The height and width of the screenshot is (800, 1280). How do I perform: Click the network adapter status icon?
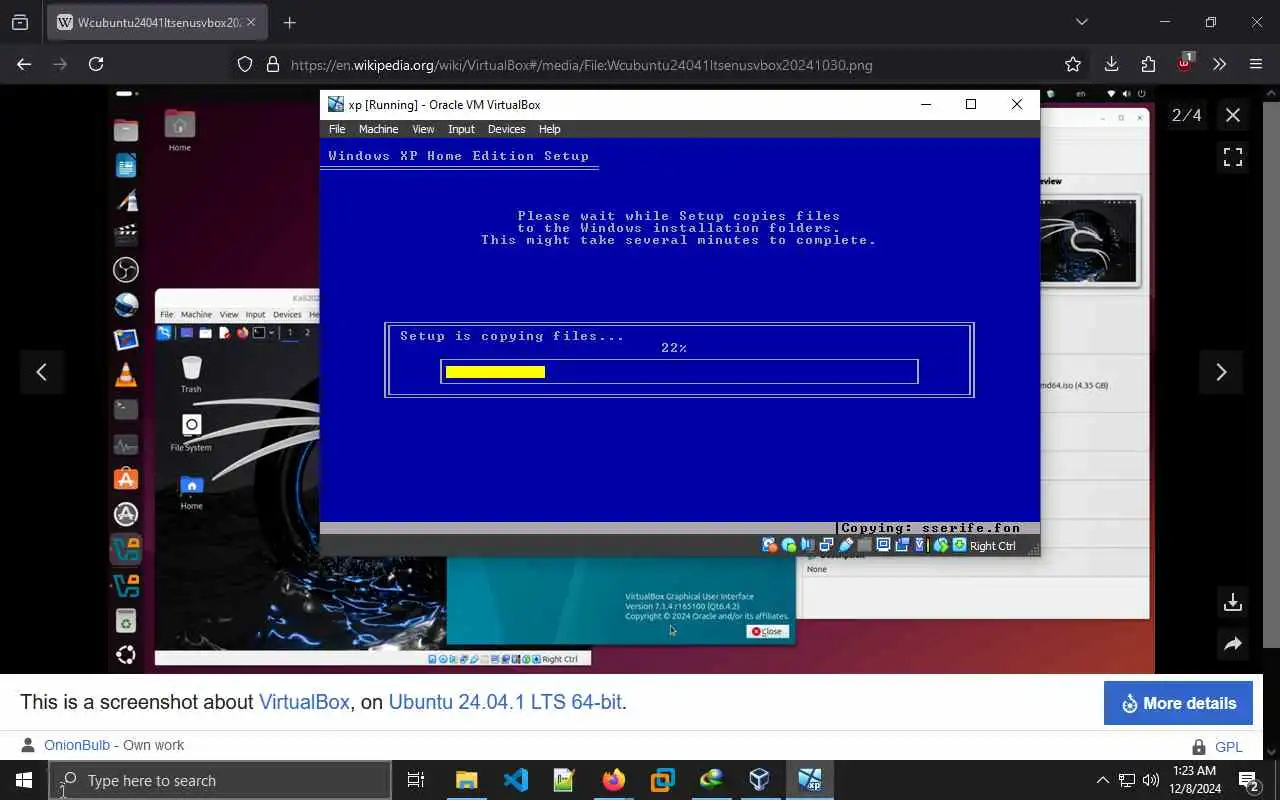coord(826,545)
